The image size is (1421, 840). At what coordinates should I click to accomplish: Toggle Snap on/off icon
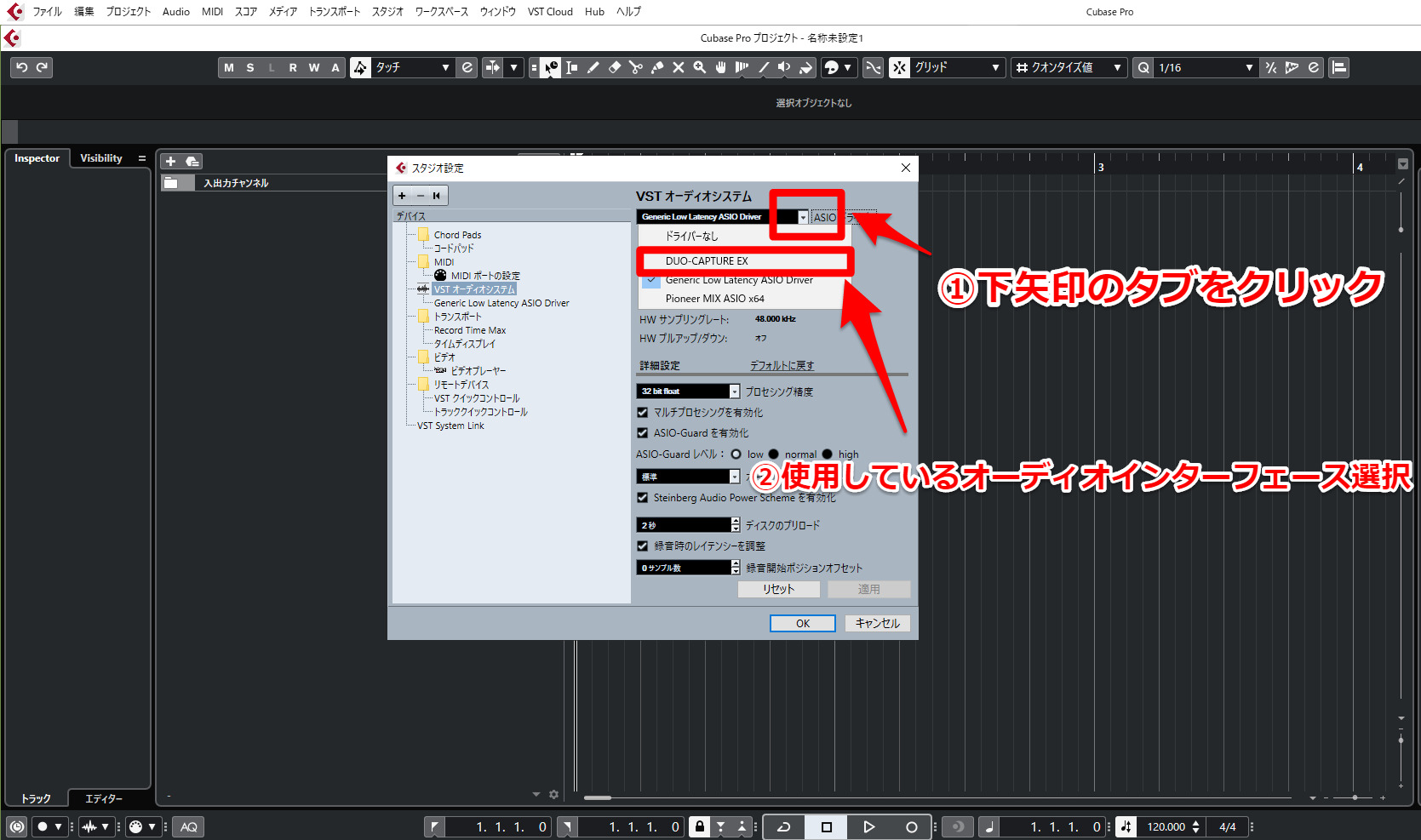point(900,67)
